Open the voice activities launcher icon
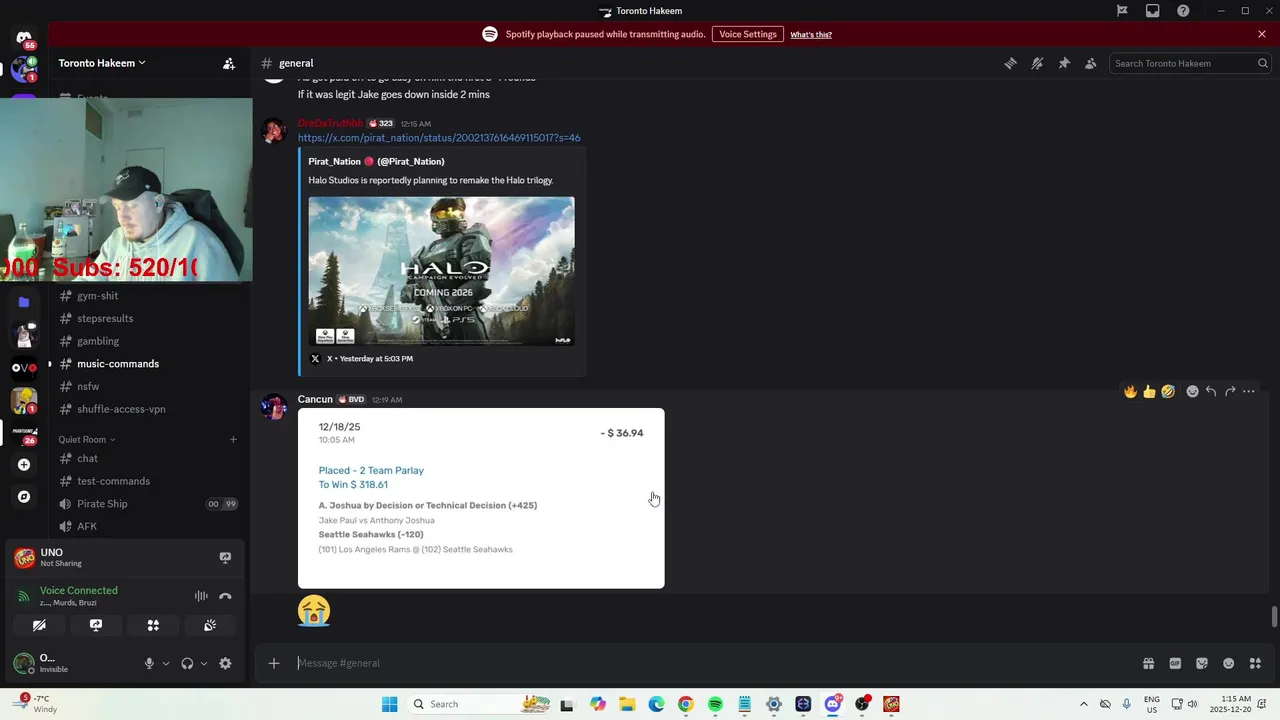1280x720 pixels. tap(153, 625)
